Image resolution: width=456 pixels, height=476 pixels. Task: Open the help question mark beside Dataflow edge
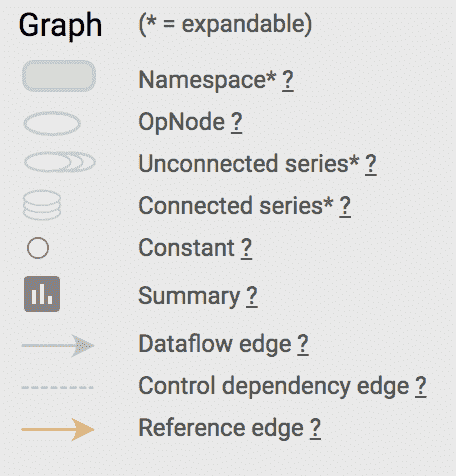tap(303, 344)
